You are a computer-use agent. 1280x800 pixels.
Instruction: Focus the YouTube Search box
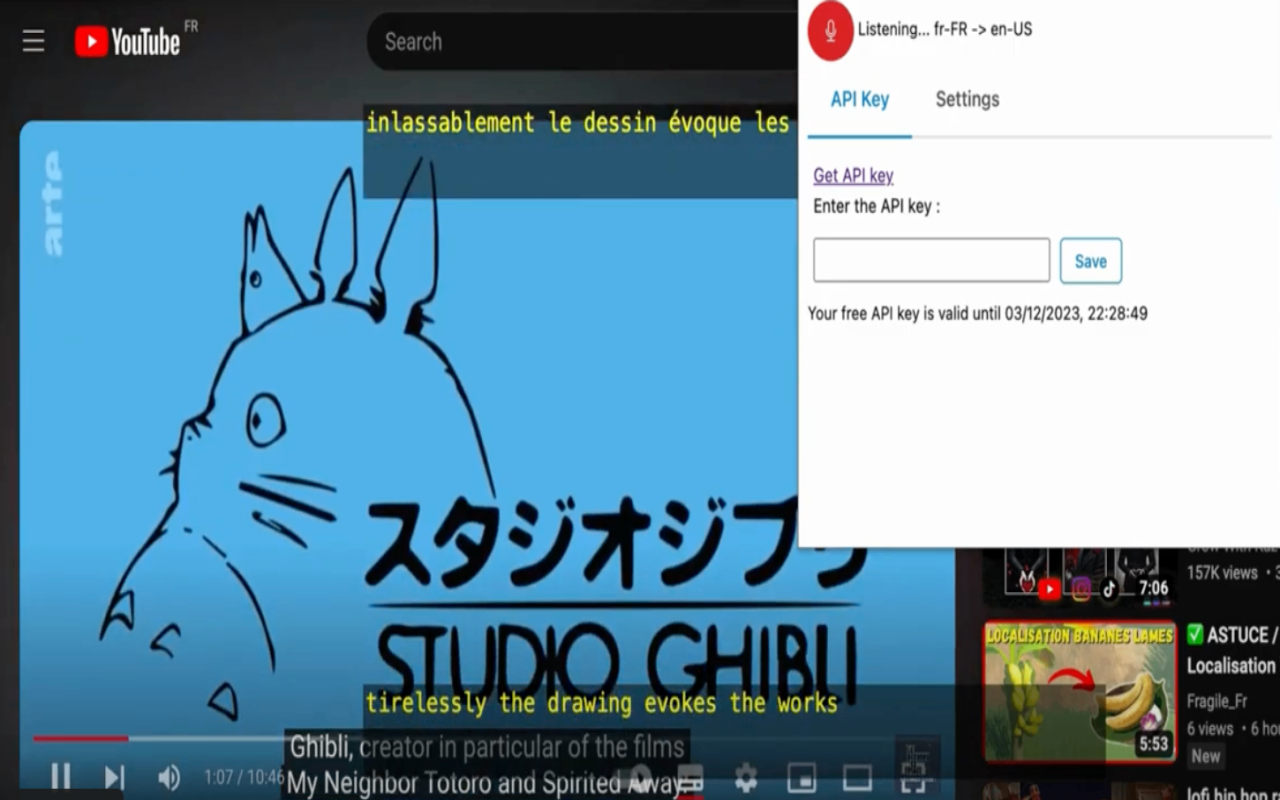(582, 42)
